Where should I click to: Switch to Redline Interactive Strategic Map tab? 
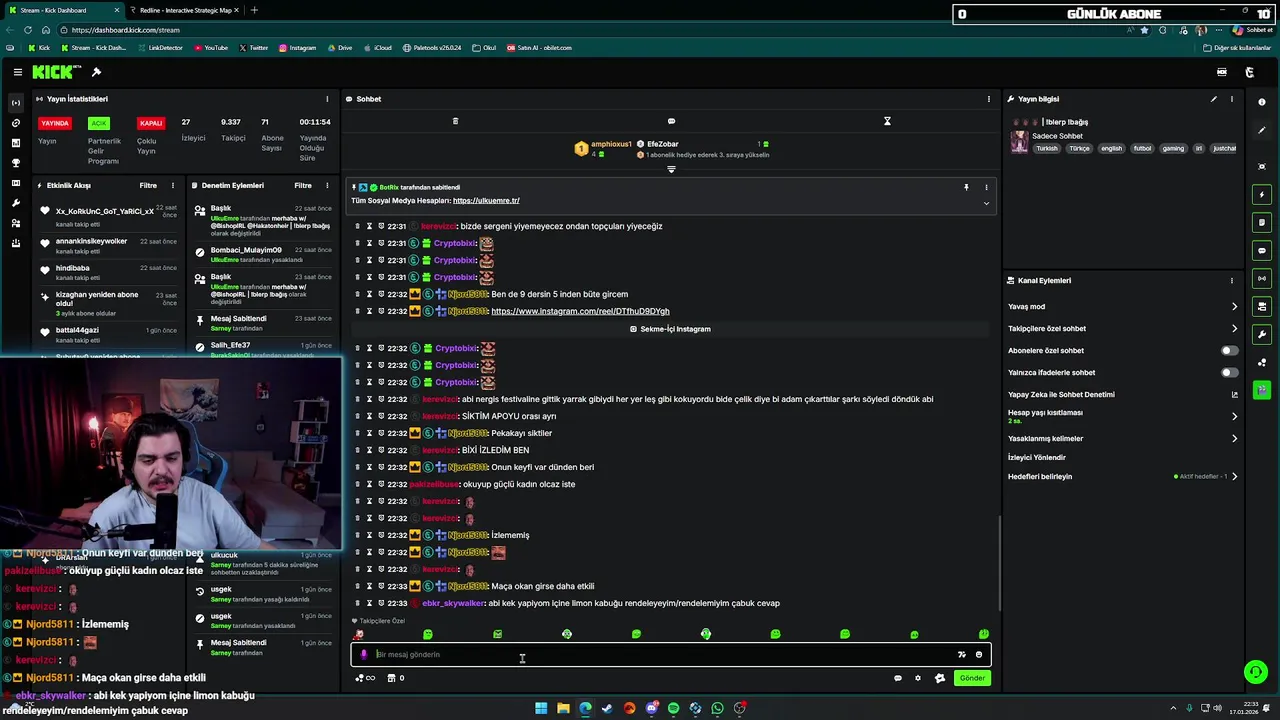185,10
